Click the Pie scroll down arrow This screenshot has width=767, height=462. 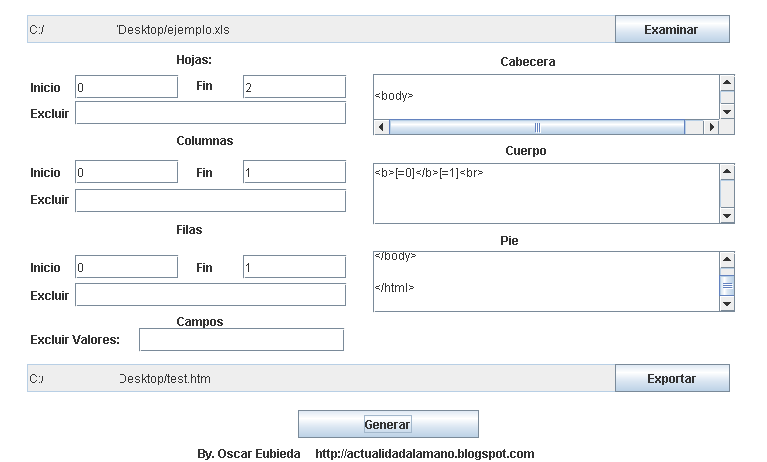pos(727,304)
